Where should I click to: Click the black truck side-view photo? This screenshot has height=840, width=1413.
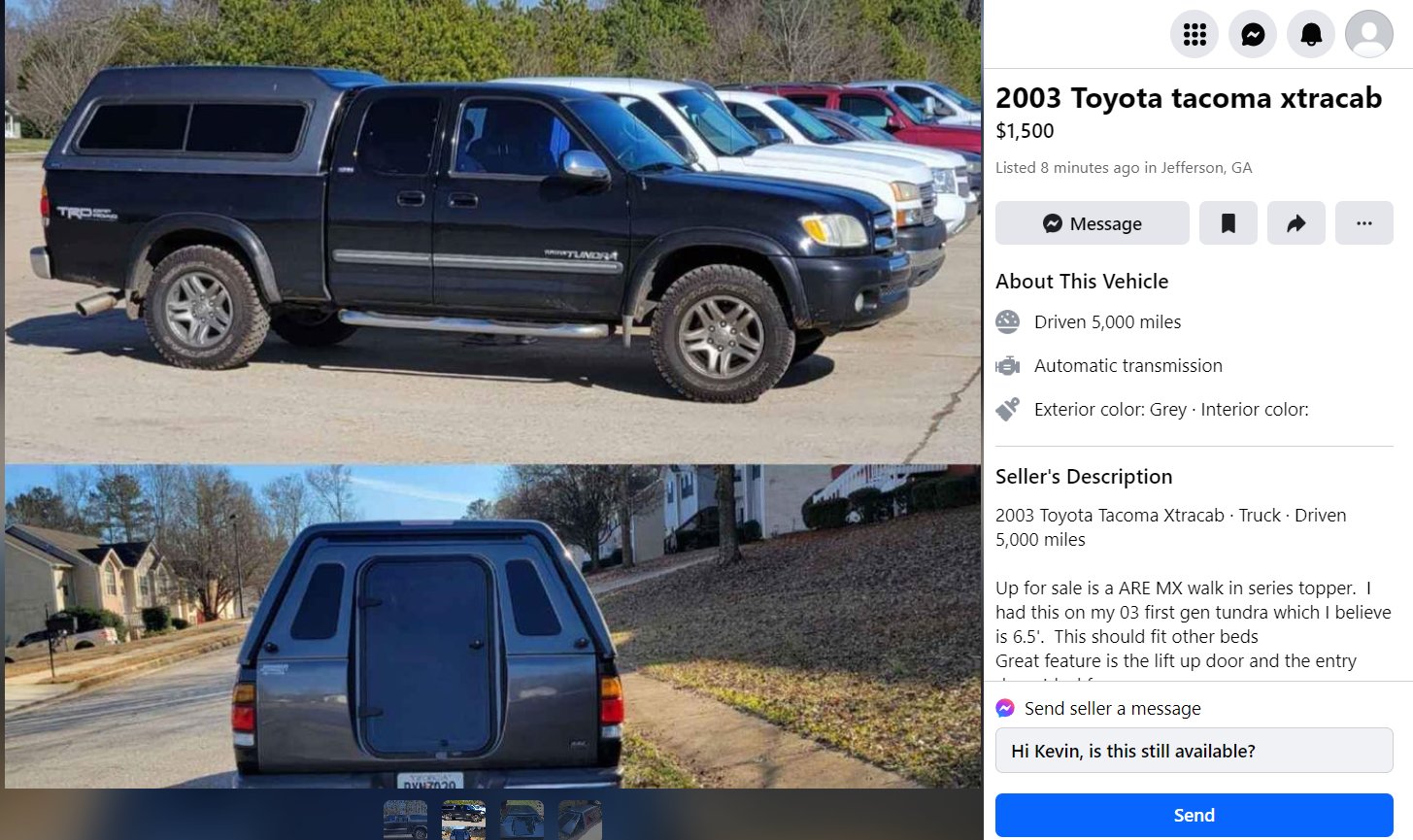[492, 231]
